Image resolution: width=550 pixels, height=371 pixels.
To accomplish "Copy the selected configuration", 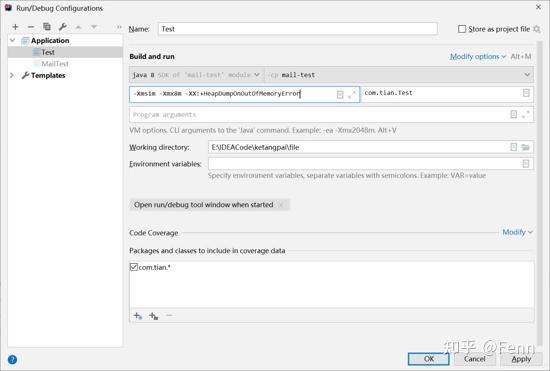I will click(47, 27).
